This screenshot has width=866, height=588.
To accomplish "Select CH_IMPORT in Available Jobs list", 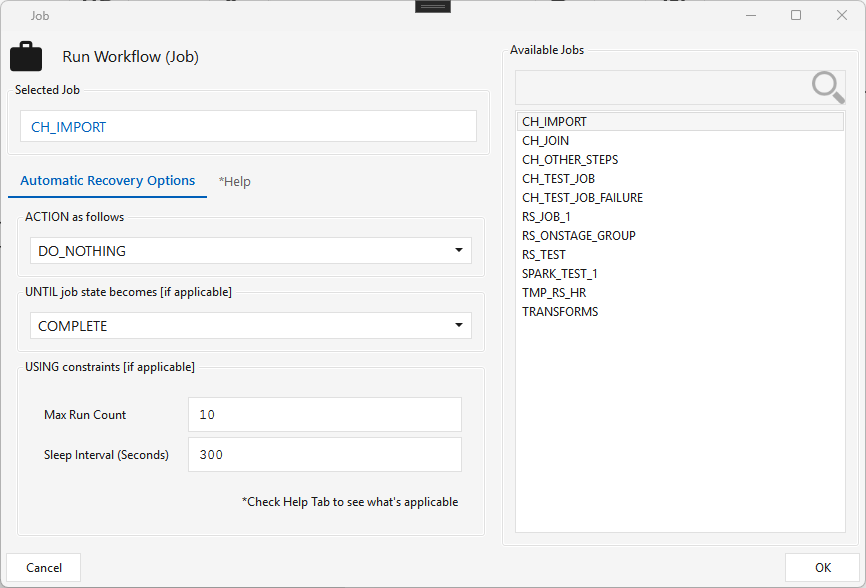I will point(680,121).
